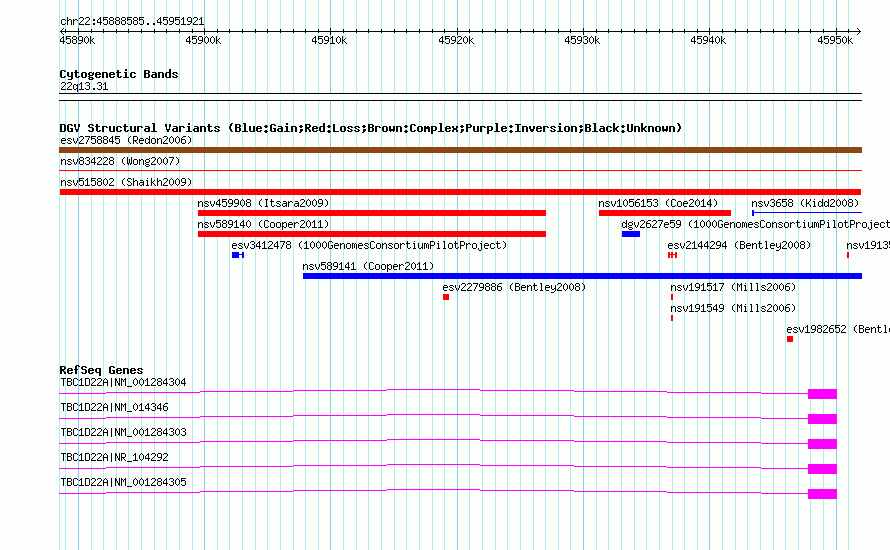Open TBC1D22A|NM_001284304 transcript label
The height and width of the screenshot is (550, 890).
click(x=123, y=383)
